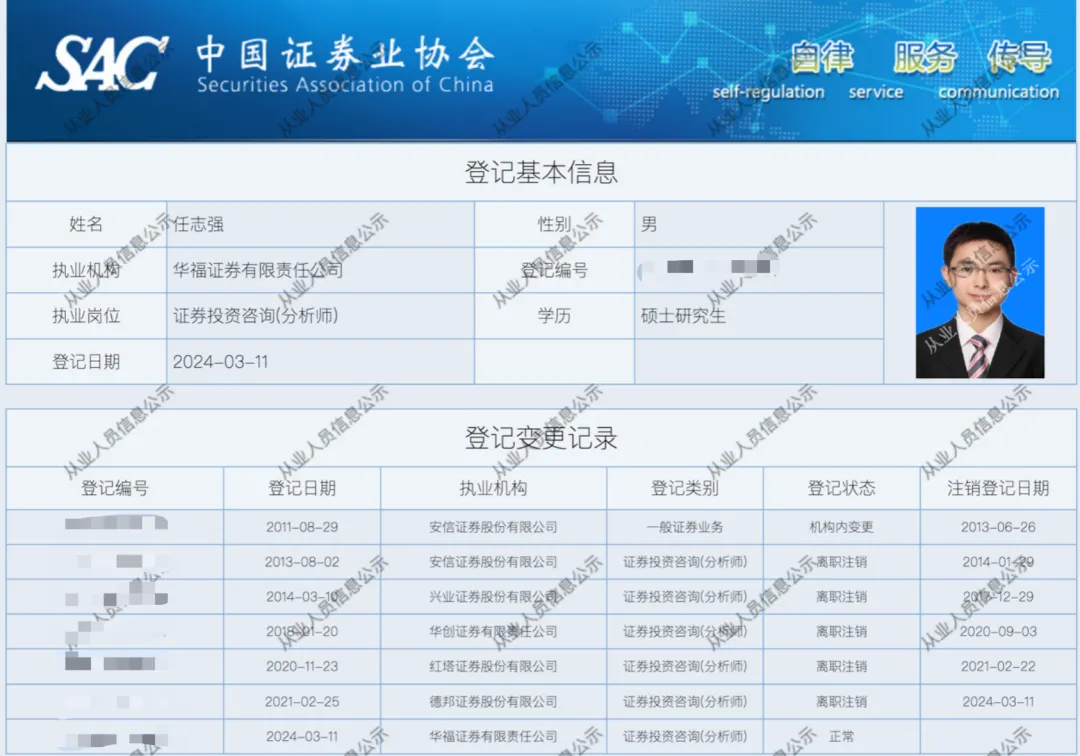Image resolution: width=1080 pixels, height=756 pixels.
Task: Click the 姓名 label cell
Action: click(x=86, y=224)
